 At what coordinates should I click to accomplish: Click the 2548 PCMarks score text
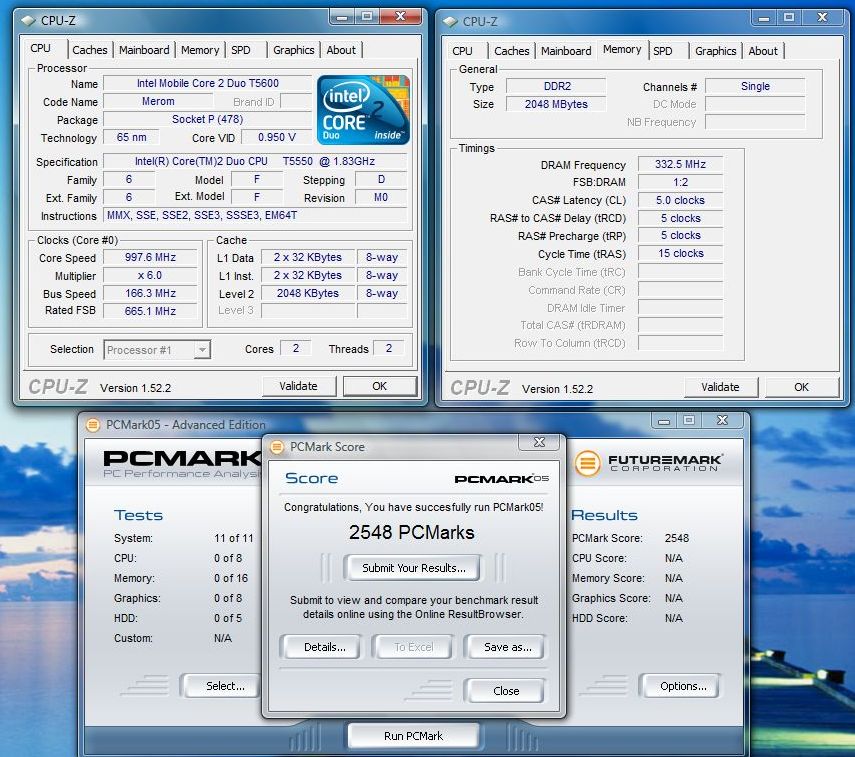[x=412, y=532]
